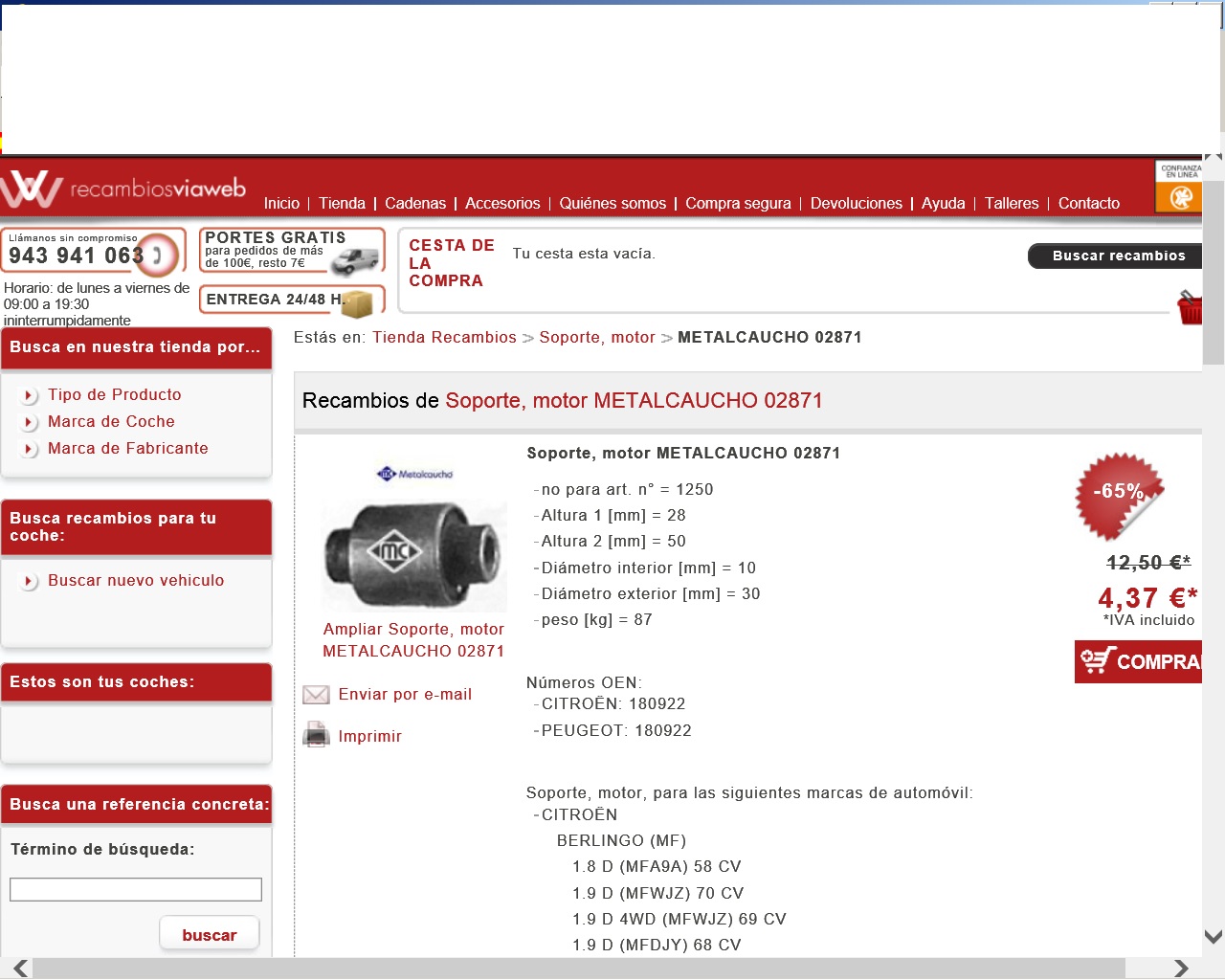Follow the Soporte, motor breadcrumb link
1225x980 pixels.
click(597, 338)
